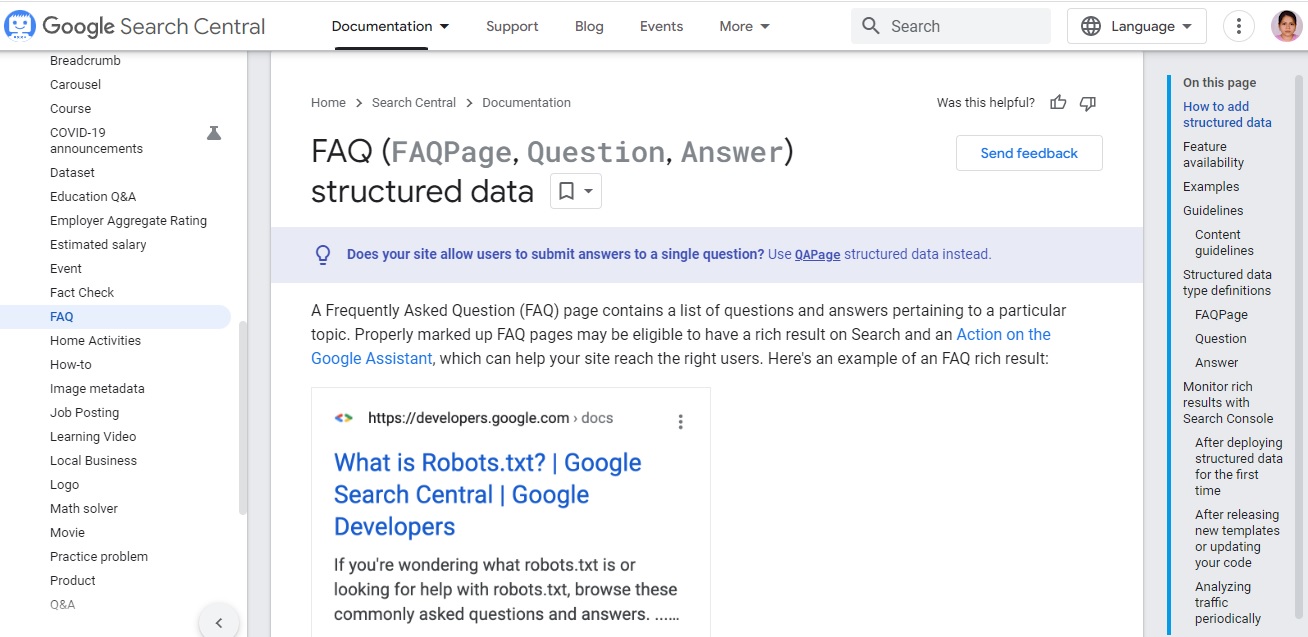Click the What is Robots.txt example title
The width and height of the screenshot is (1308, 637).
pyautogui.click(x=488, y=494)
